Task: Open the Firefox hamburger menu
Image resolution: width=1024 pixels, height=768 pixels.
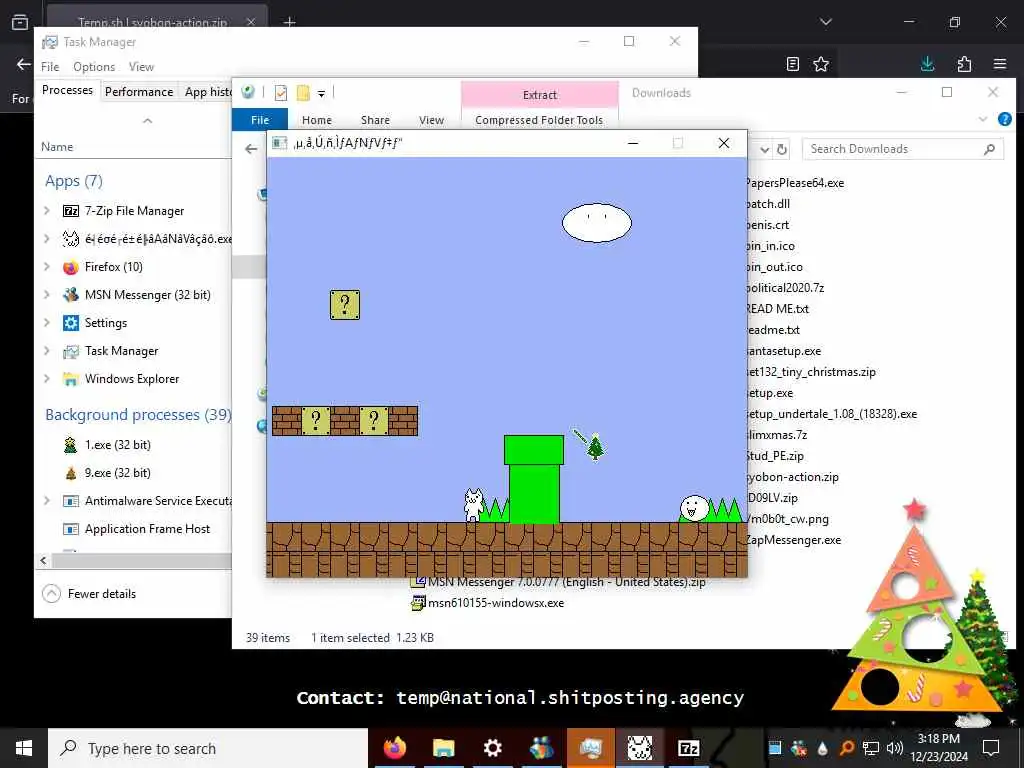Action: coord(1000,63)
